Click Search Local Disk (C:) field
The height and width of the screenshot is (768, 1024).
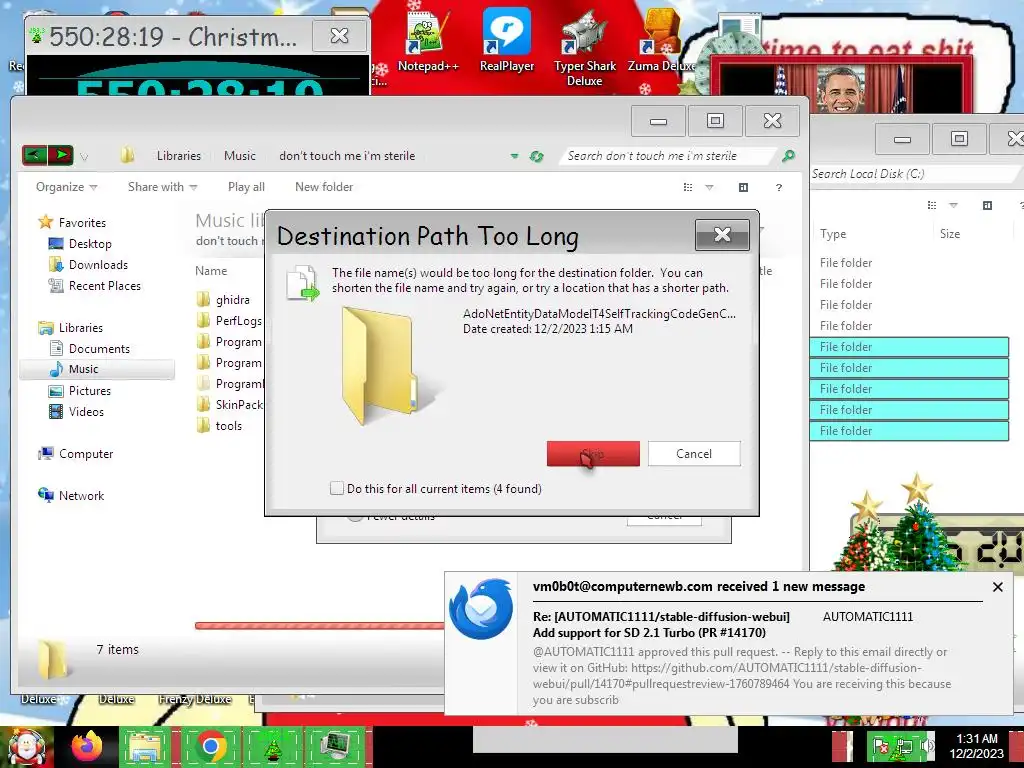tap(914, 174)
